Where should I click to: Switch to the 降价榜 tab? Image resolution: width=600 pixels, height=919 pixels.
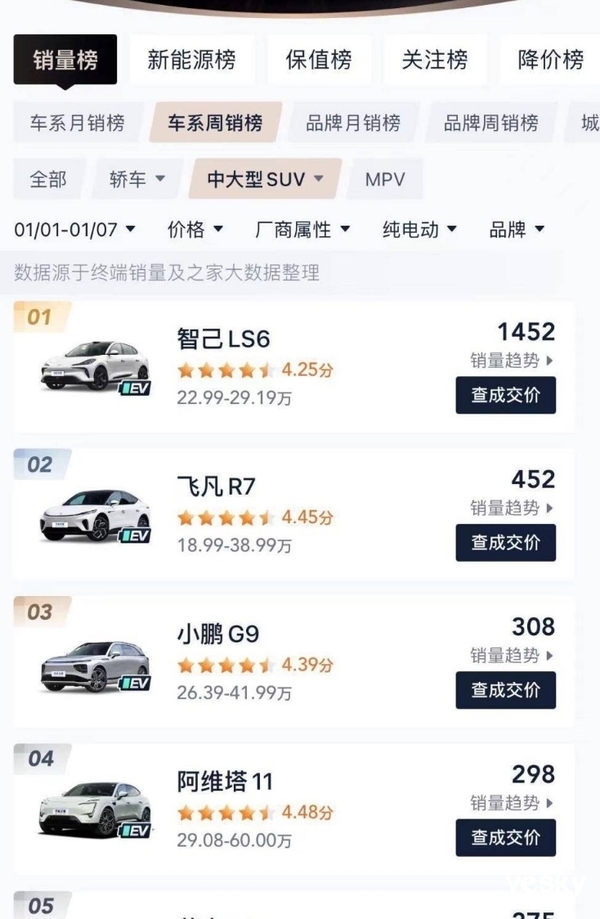coord(548,59)
